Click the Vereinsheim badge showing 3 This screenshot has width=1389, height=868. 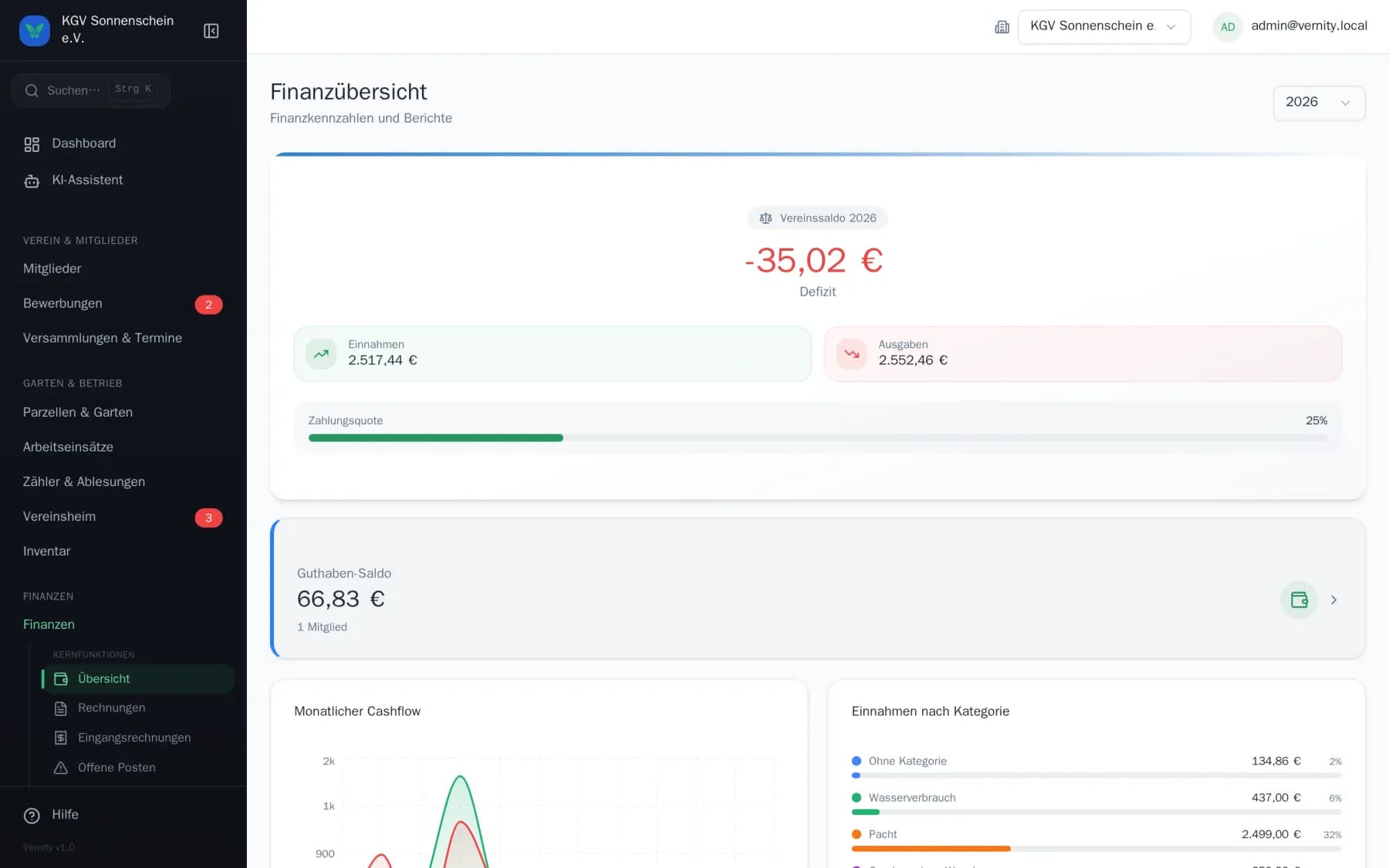tap(208, 518)
